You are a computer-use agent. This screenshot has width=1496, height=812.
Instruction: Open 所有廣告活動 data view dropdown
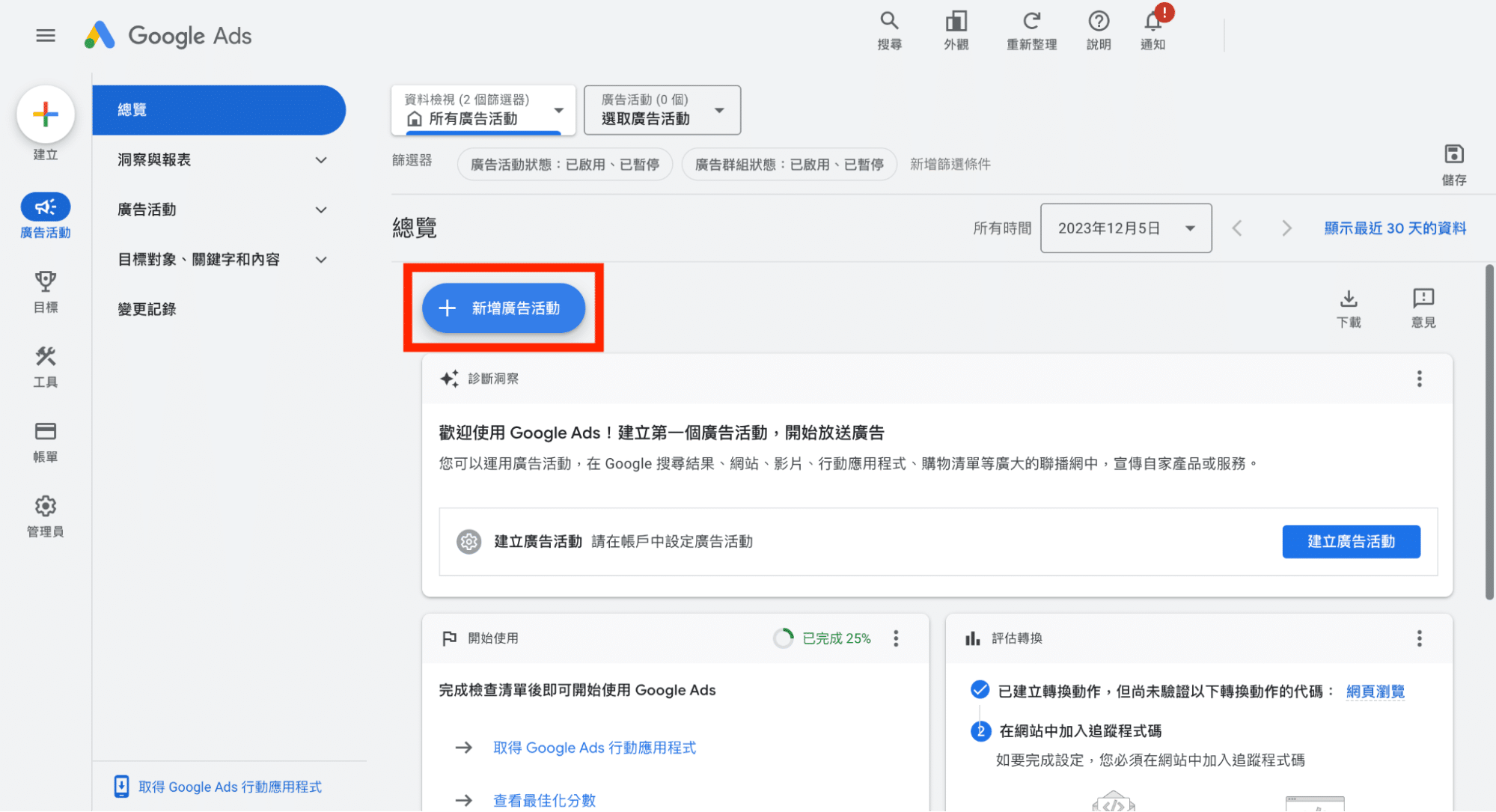tap(483, 110)
